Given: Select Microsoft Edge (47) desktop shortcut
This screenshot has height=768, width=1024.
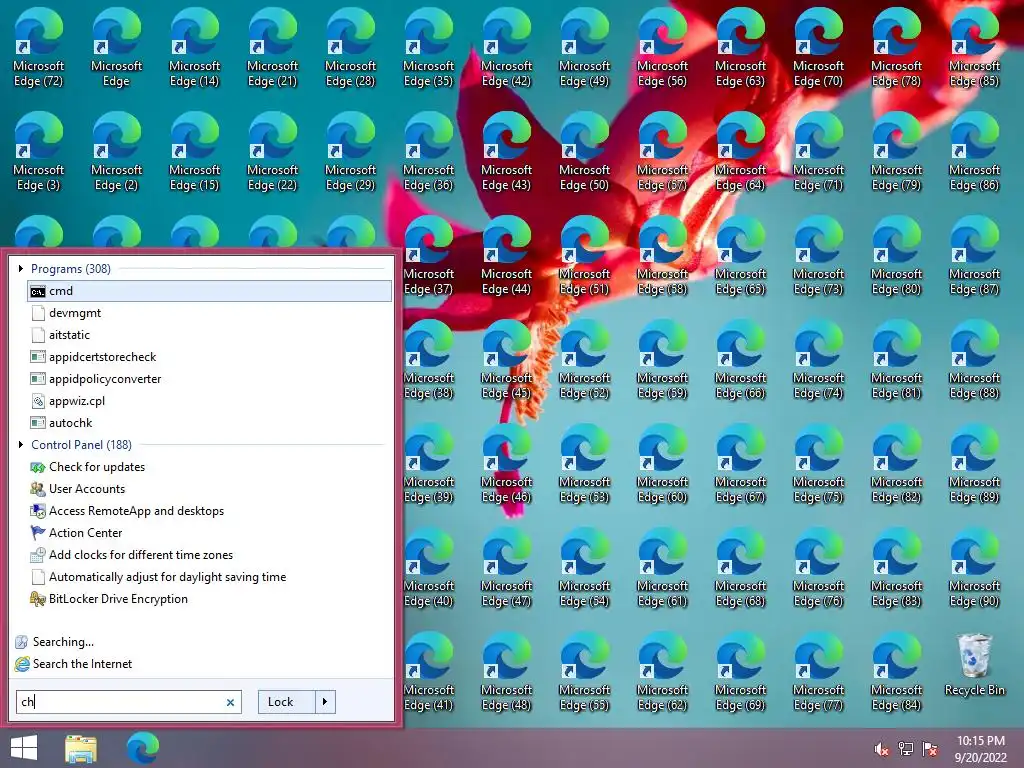Looking at the screenshot, I should point(506,568).
